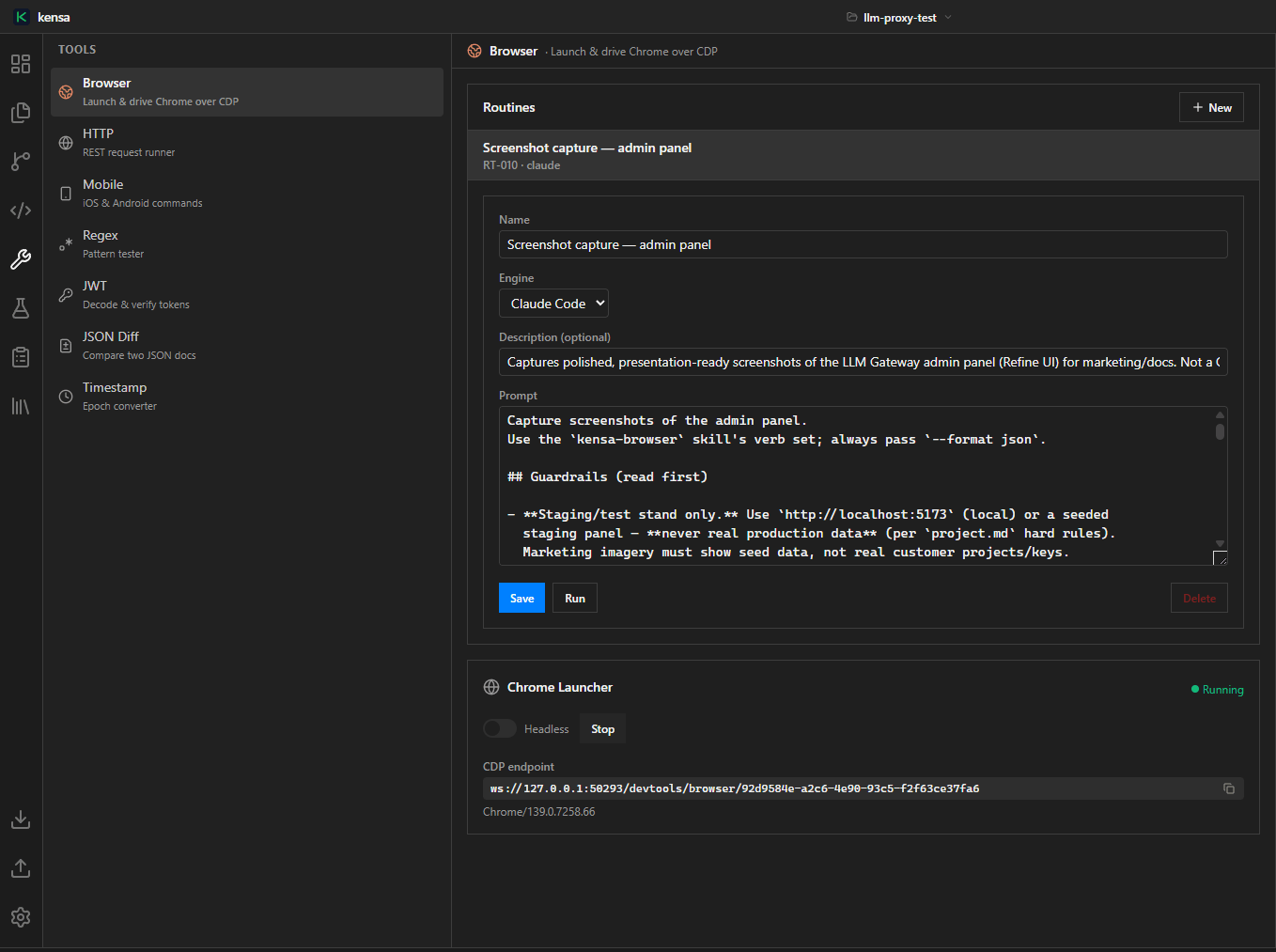Click the JWT key icon
This screenshot has width=1276, height=952.
[x=66, y=295]
